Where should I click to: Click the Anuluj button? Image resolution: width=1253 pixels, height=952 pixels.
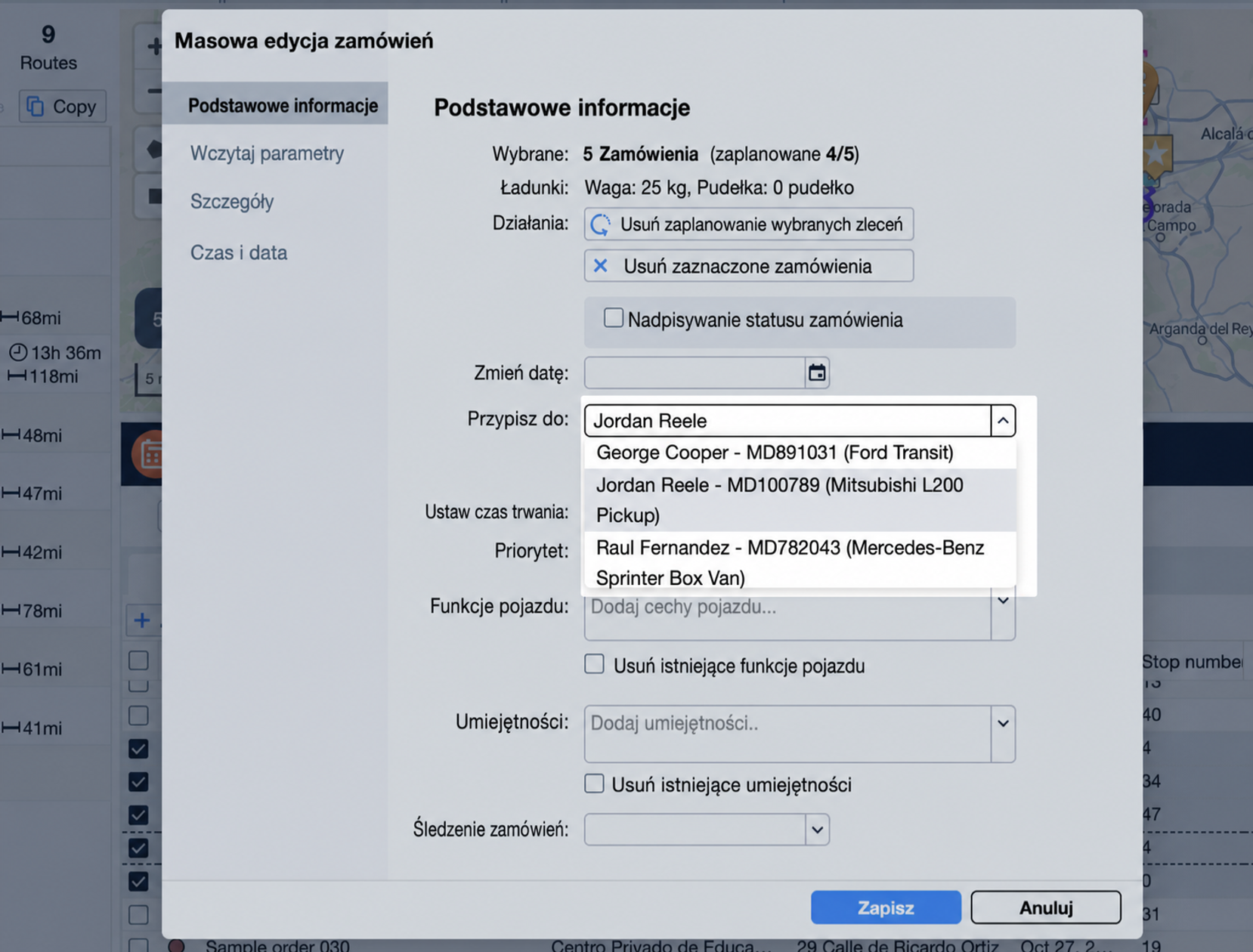point(1046,907)
